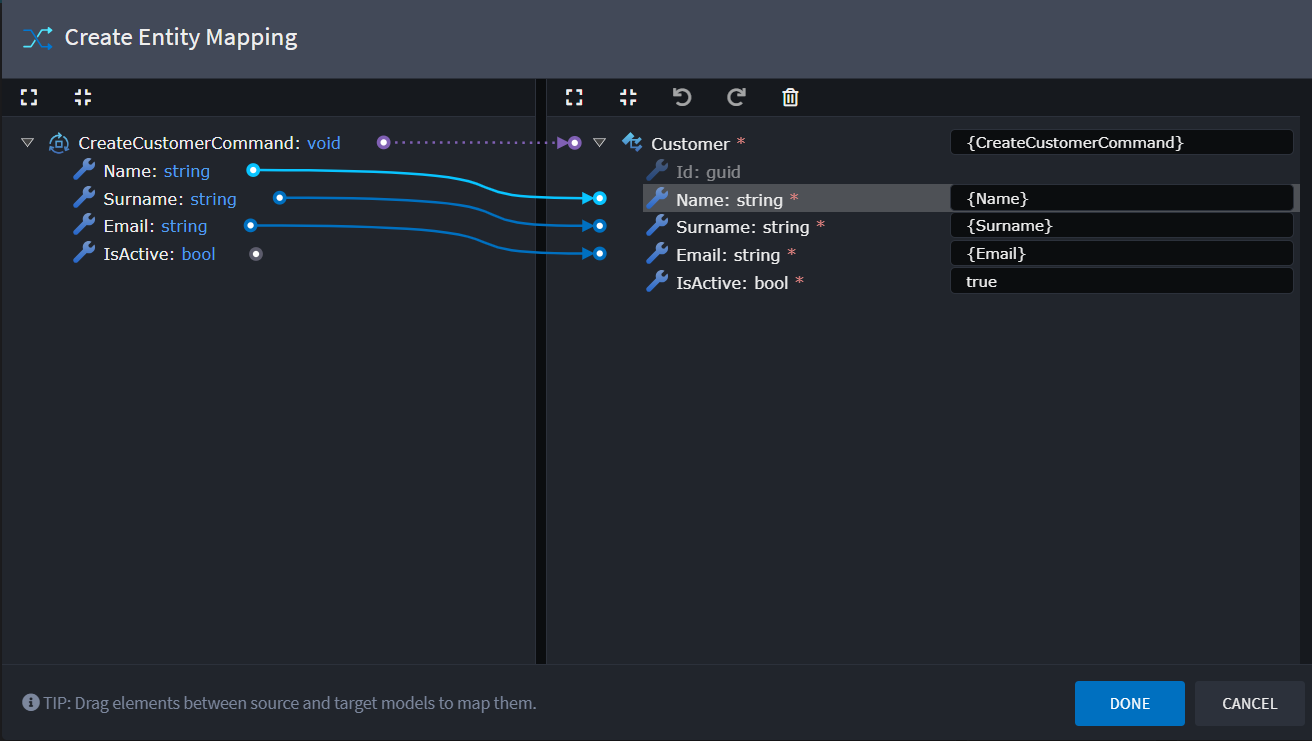Click wrench icon beside target Surname

tap(657, 226)
